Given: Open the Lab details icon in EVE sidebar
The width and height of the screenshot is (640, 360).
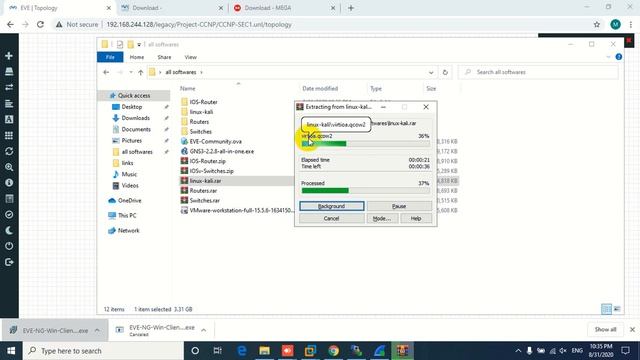Looking at the screenshot, I should point(9,199).
